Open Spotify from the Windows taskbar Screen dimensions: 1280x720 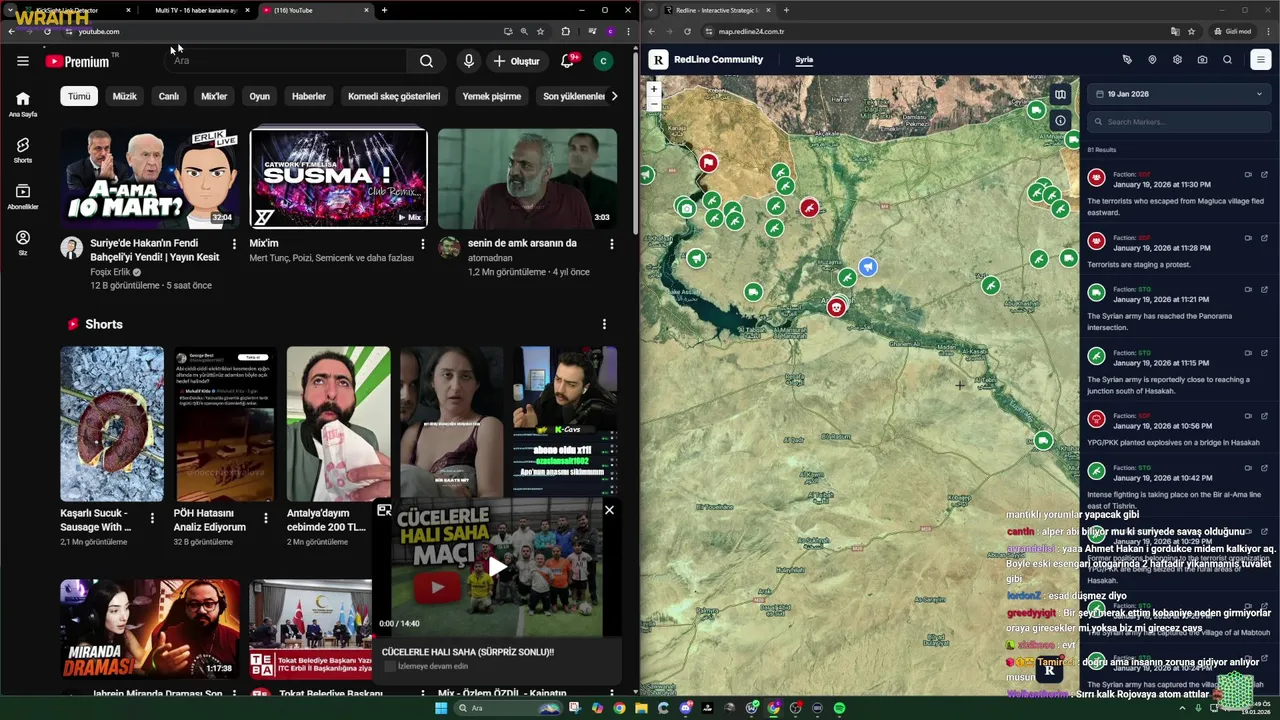tap(839, 708)
